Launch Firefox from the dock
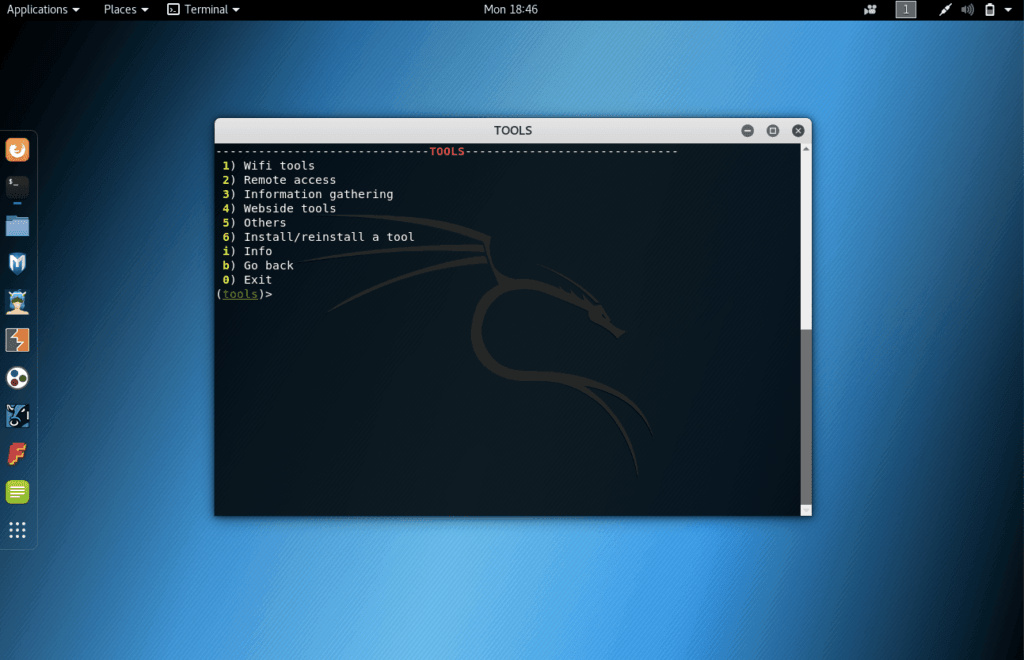Image resolution: width=1024 pixels, height=660 pixels. [18, 150]
